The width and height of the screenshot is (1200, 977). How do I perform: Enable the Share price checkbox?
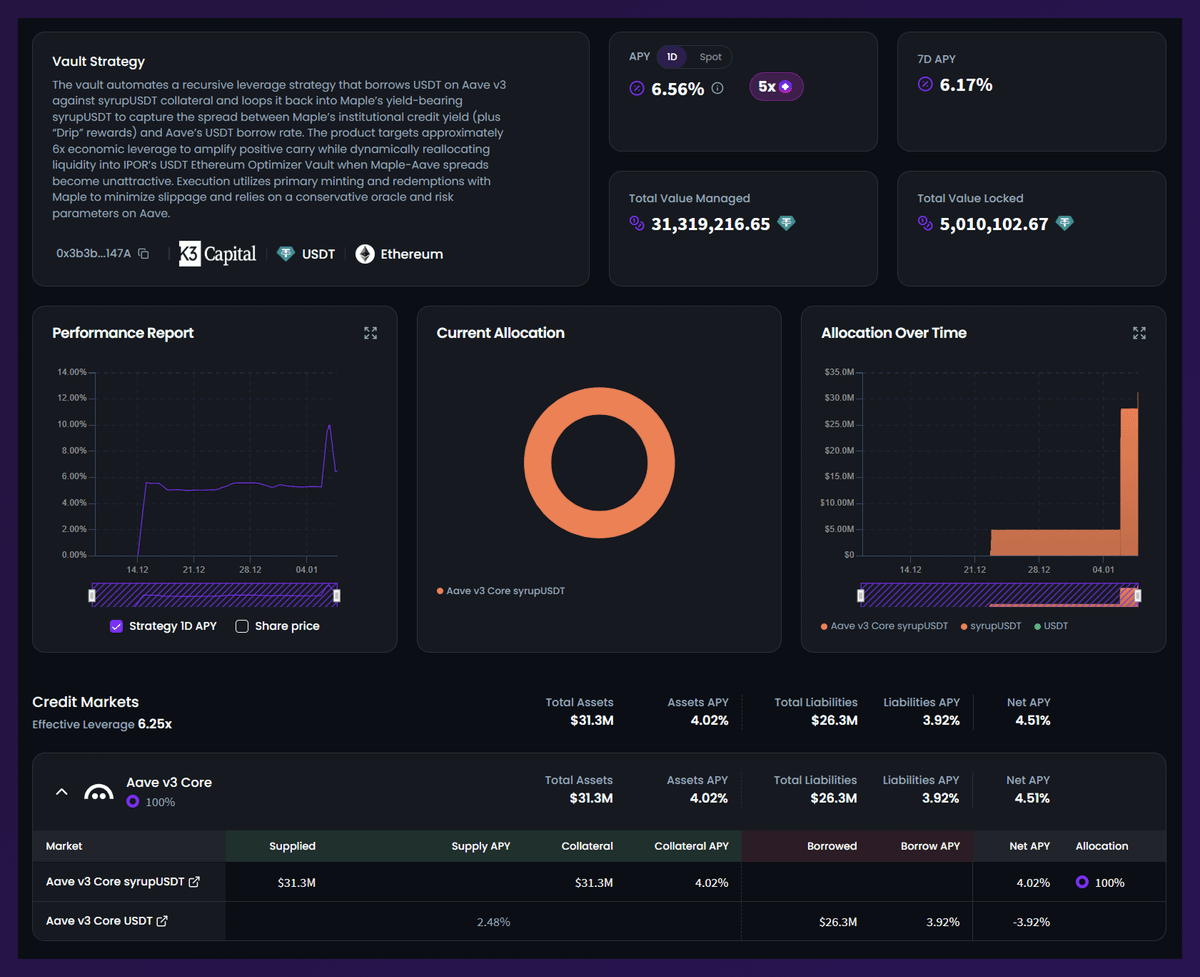click(x=241, y=626)
